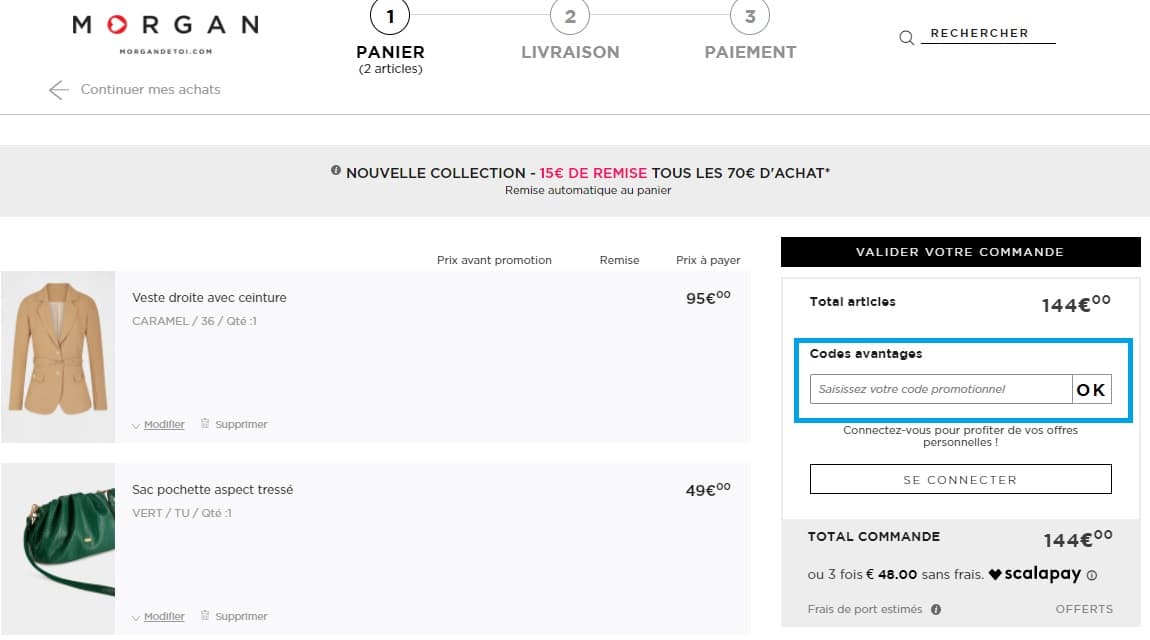1150x640 pixels.
Task: Focus the promo code input field
Action: [940, 389]
